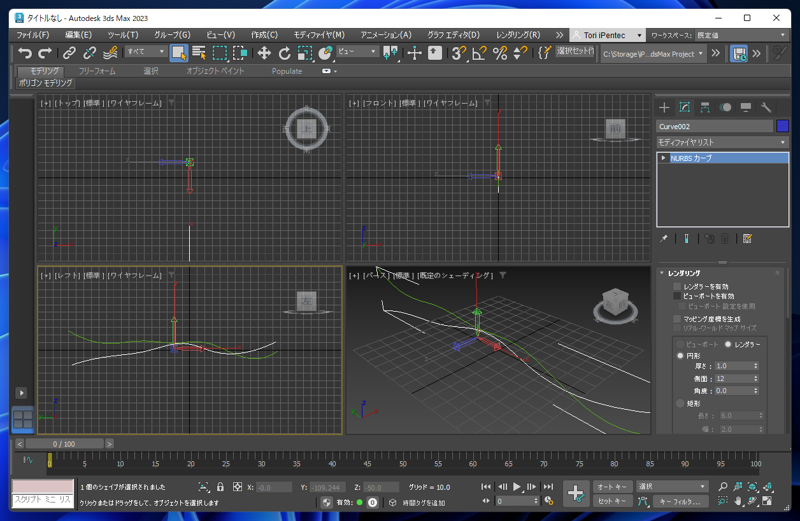Open Select by Name list icon
The height and width of the screenshot is (521, 800).
(199, 53)
